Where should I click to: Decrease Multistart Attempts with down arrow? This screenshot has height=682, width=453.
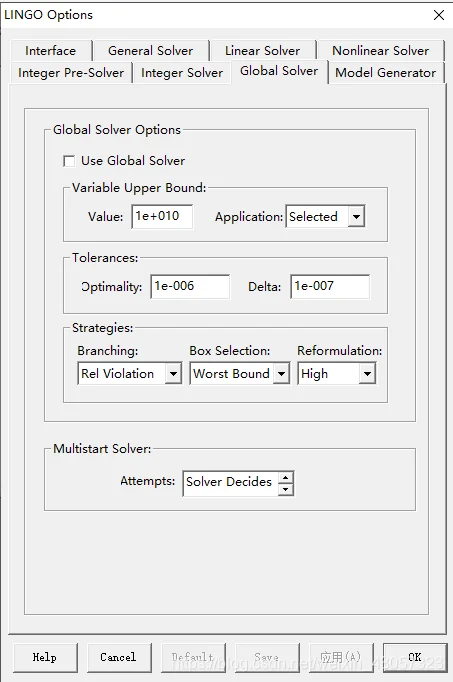coord(285,489)
